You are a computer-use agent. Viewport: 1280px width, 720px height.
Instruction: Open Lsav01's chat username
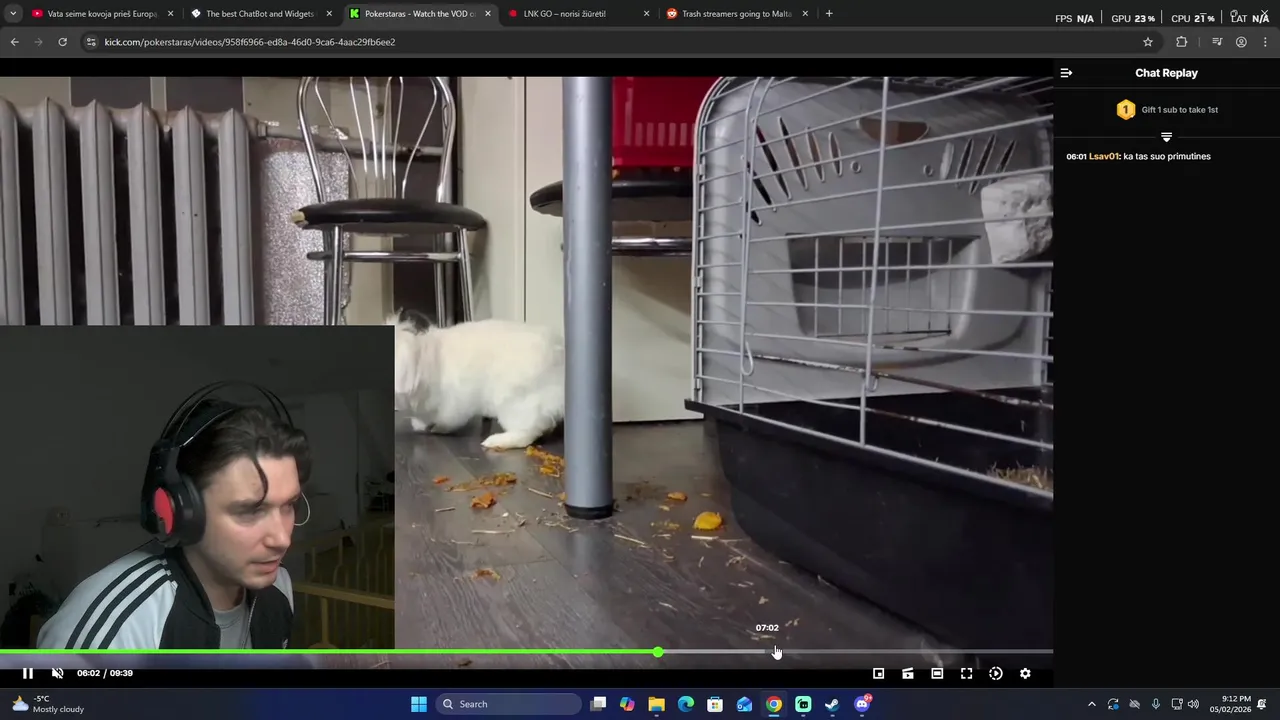click(x=1104, y=156)
